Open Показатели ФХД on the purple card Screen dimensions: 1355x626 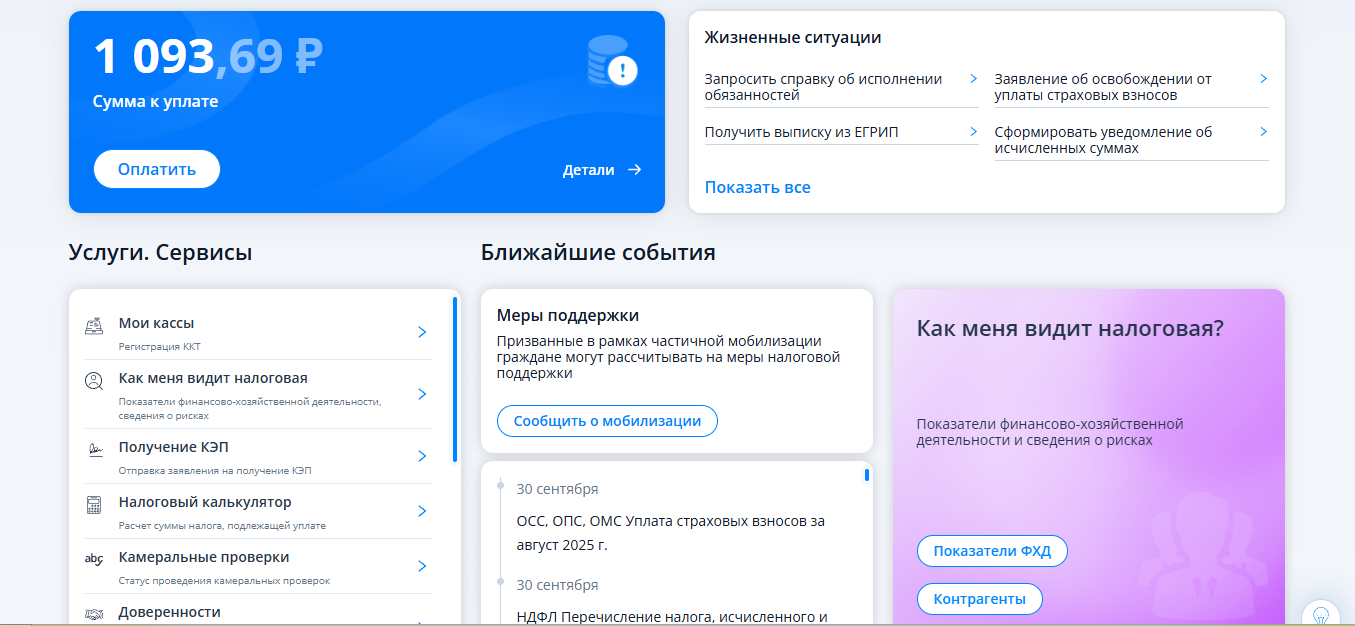tap(991, 550)
